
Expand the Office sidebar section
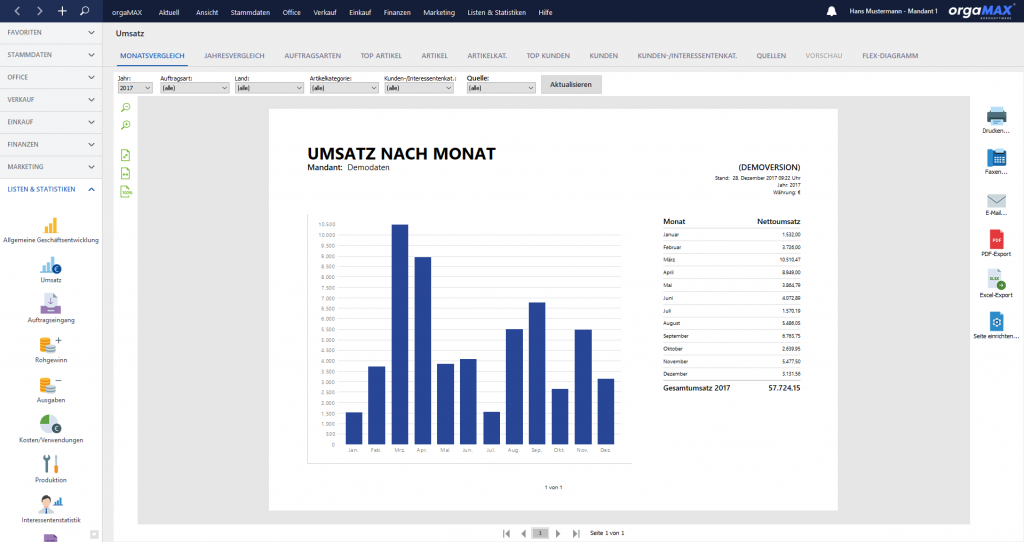[x=51, y=77]
